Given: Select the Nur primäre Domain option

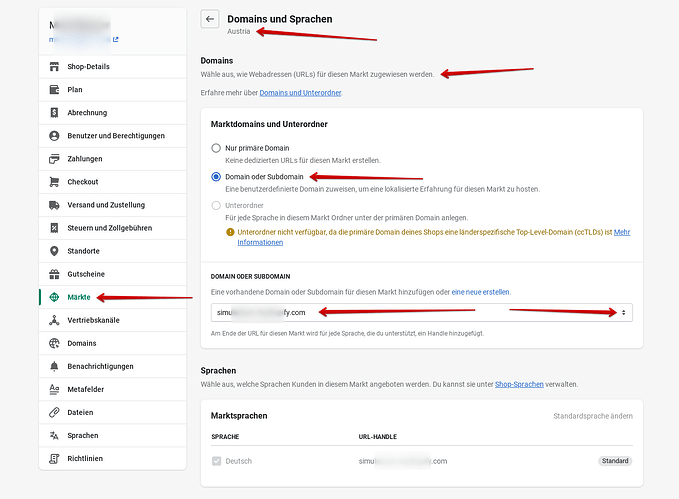Looking at the screenshot, I should click(x=216, y=148).
